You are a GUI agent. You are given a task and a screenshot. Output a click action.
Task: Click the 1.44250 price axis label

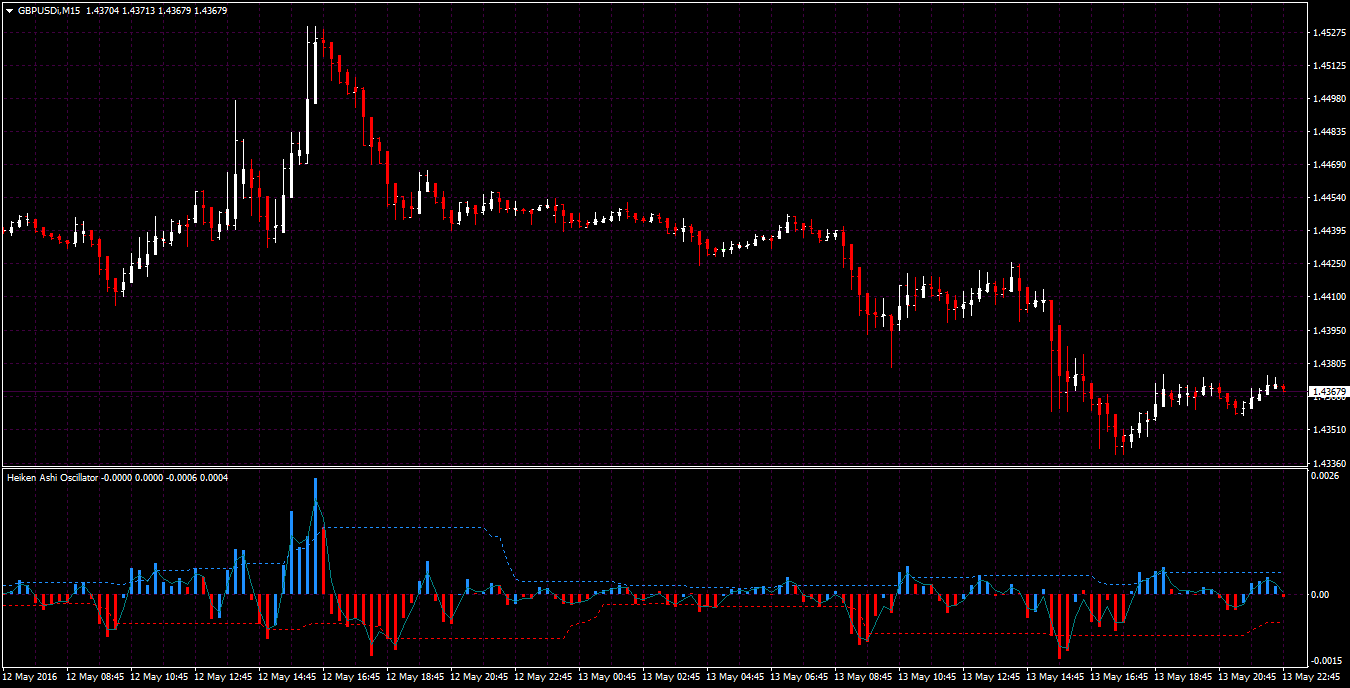[1329, 264]
